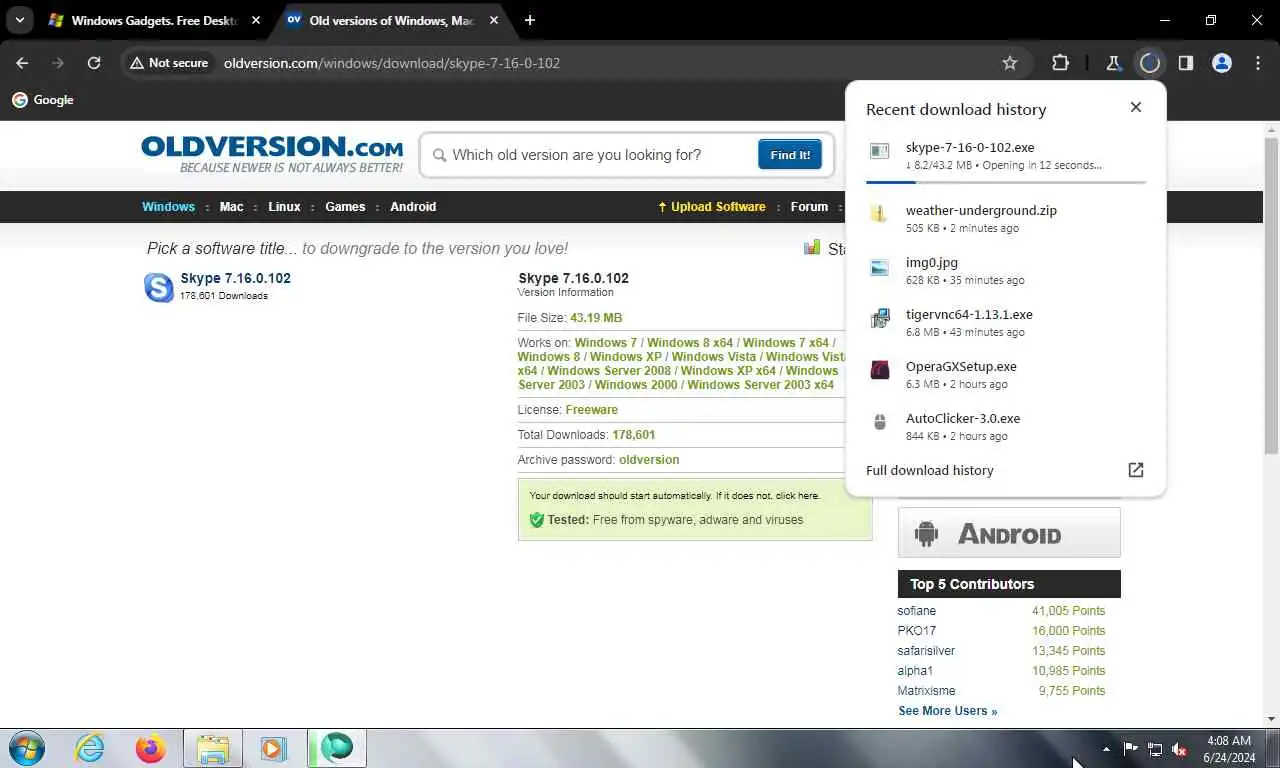Click the Action Center flag icon
1280x768 pixels.
point(1130,749)
